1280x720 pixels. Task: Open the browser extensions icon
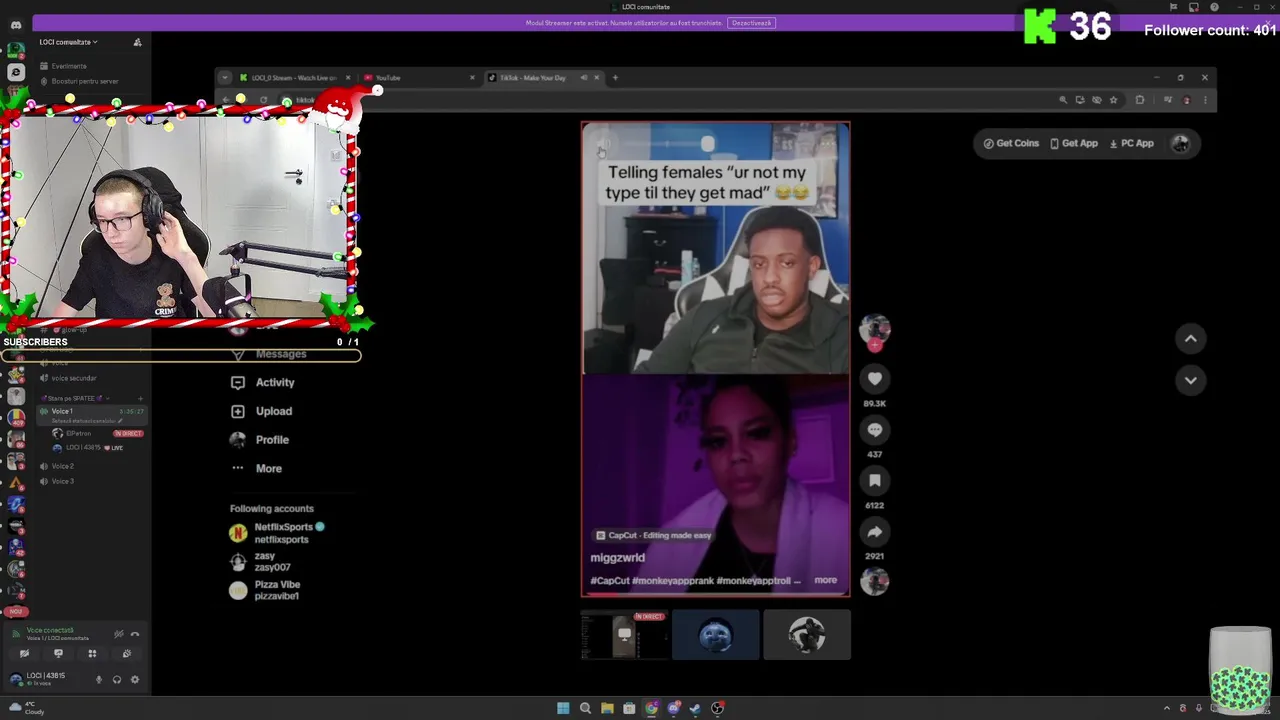1140,100
